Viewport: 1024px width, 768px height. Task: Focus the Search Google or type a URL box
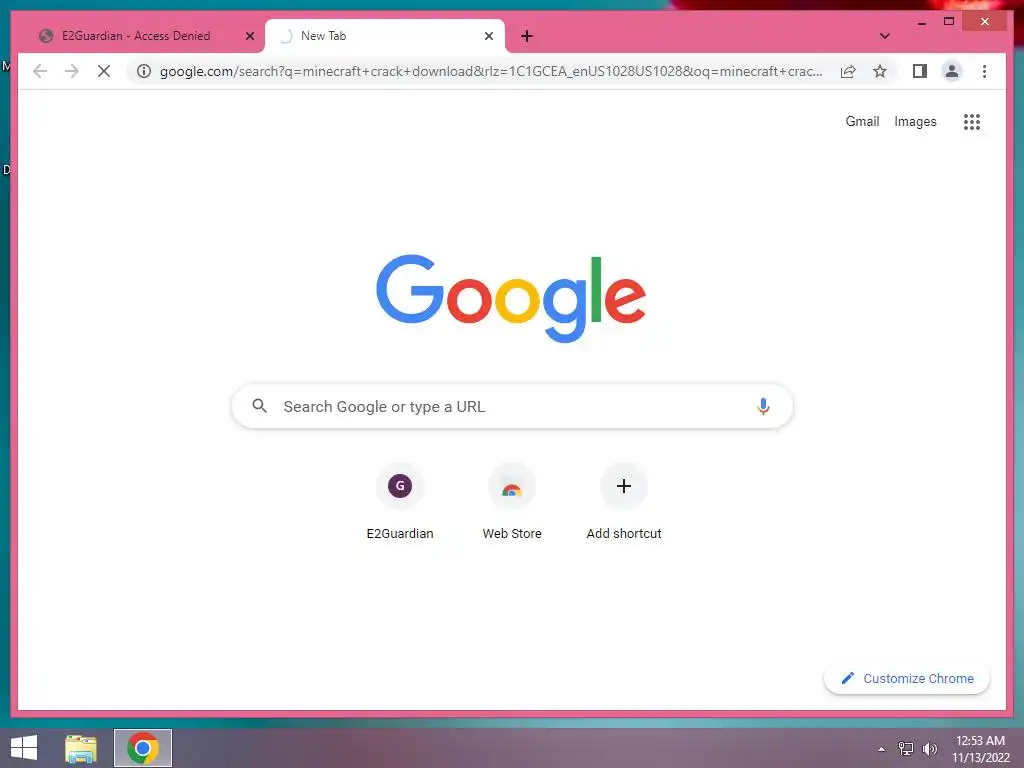pos(512,406)
